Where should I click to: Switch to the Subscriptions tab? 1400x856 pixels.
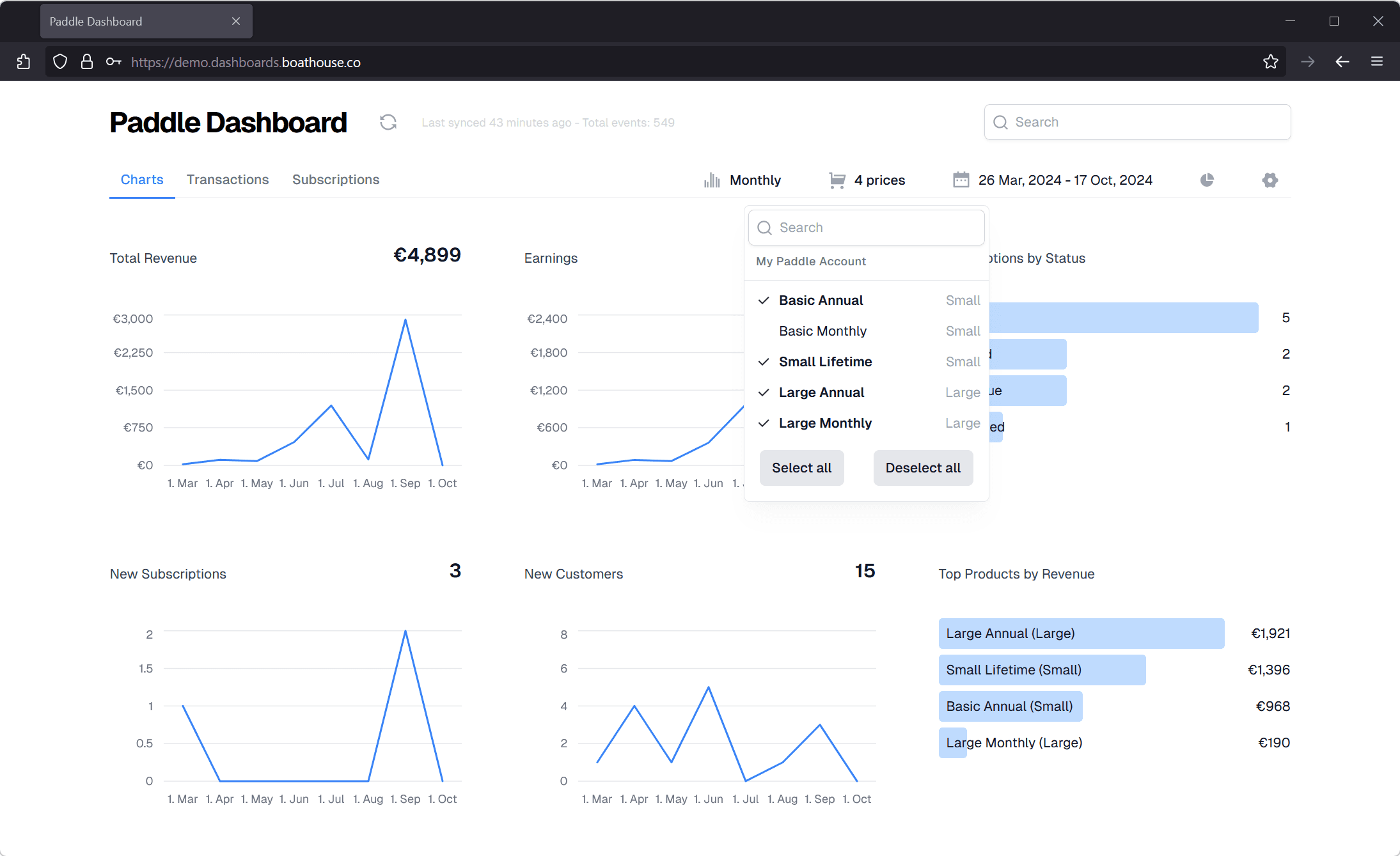[336, 179]
